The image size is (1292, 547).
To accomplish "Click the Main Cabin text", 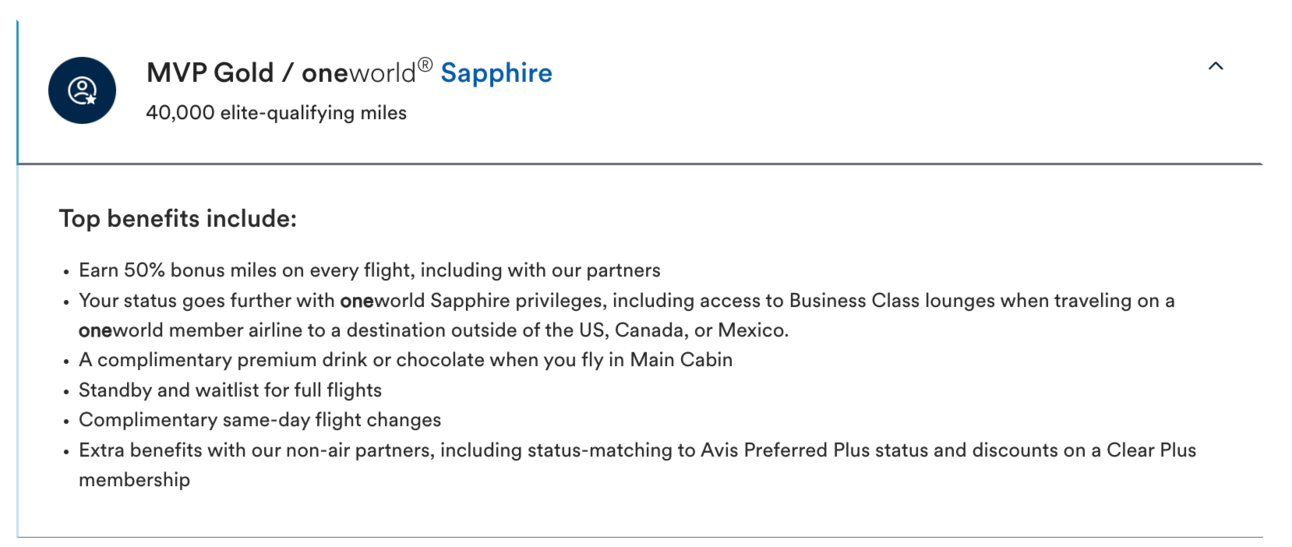I will (x=680, y=360).
